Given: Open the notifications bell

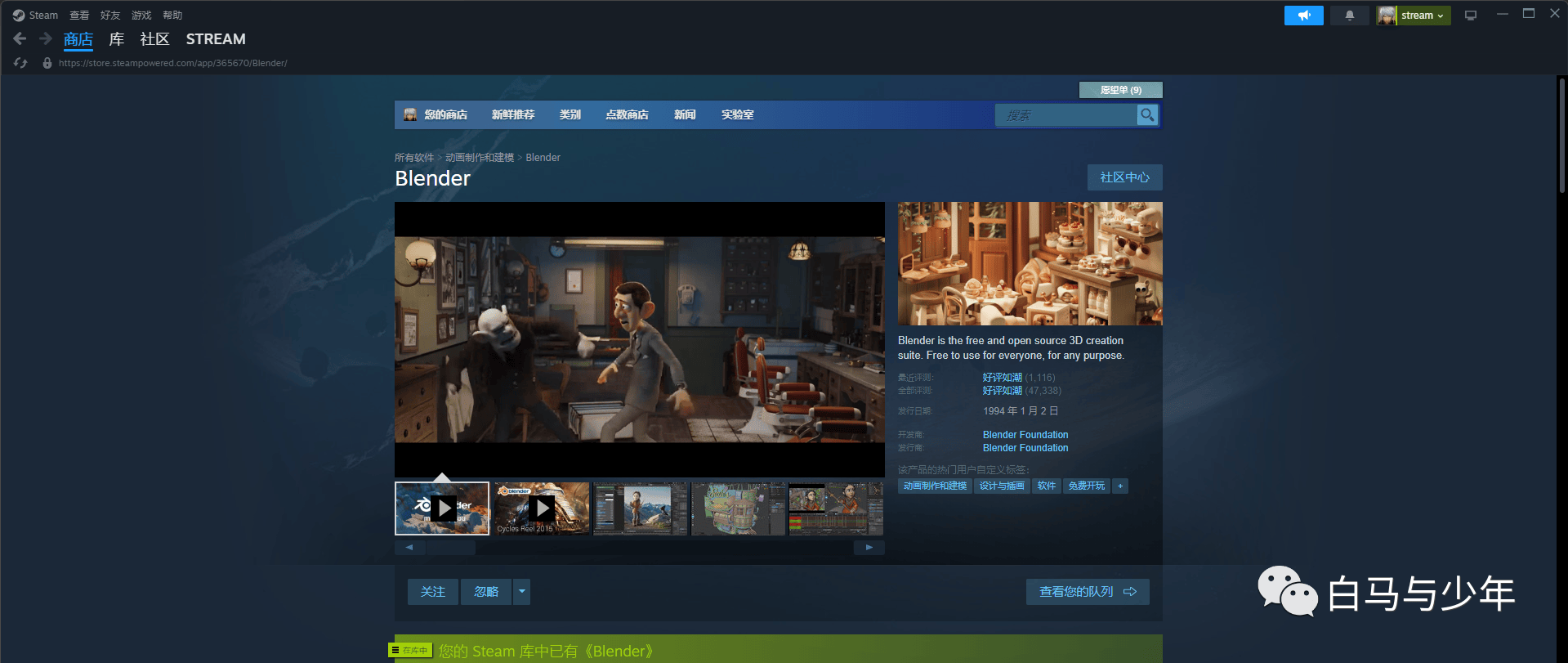Looking at the screenshot, I should pyautogui.click(x=1349, y=16).
